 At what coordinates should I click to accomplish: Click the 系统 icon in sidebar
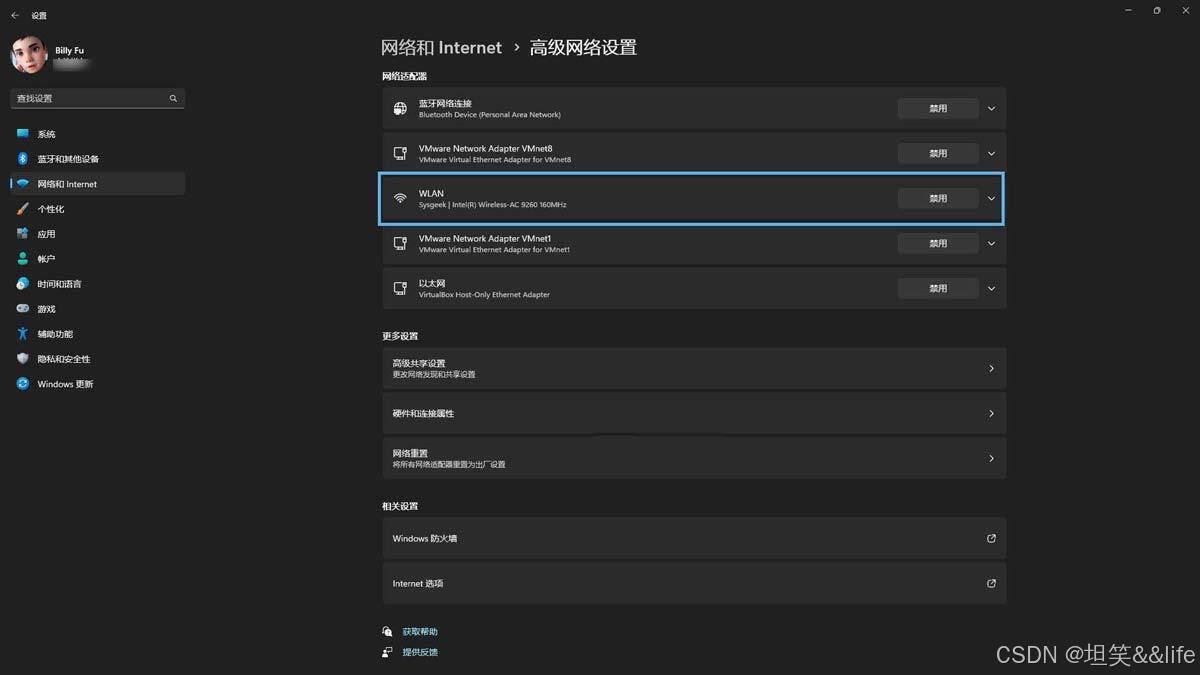coord(22,134)
